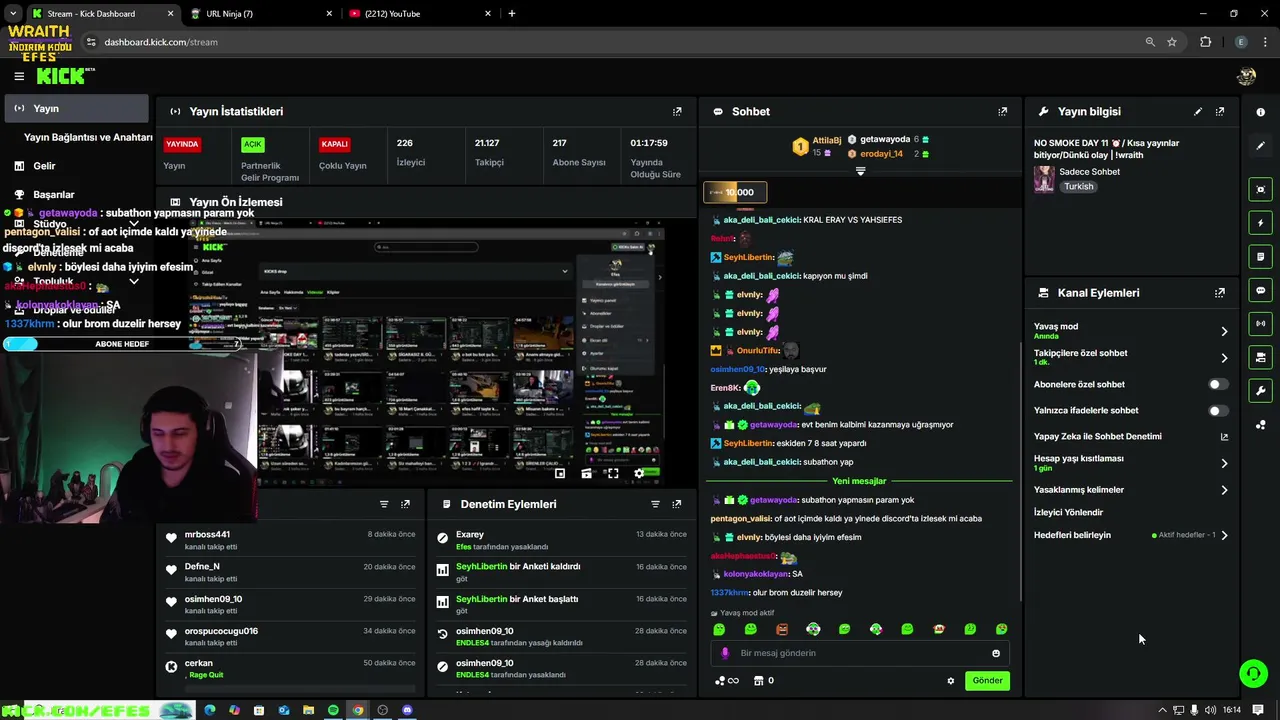This screenshot has width=1280, height=720.
Task: Click the Gönder send button
Action: point(987,681)
